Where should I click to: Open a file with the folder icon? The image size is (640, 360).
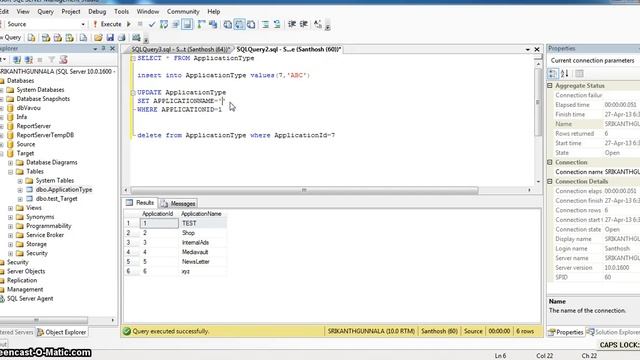click(98, 38)
